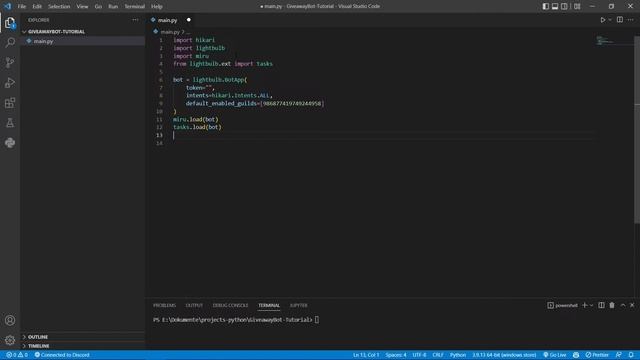Image resolution: width=640 pixels, height=360 pixels.
Task: Open the Source Control view
Action: coord(10,62)
